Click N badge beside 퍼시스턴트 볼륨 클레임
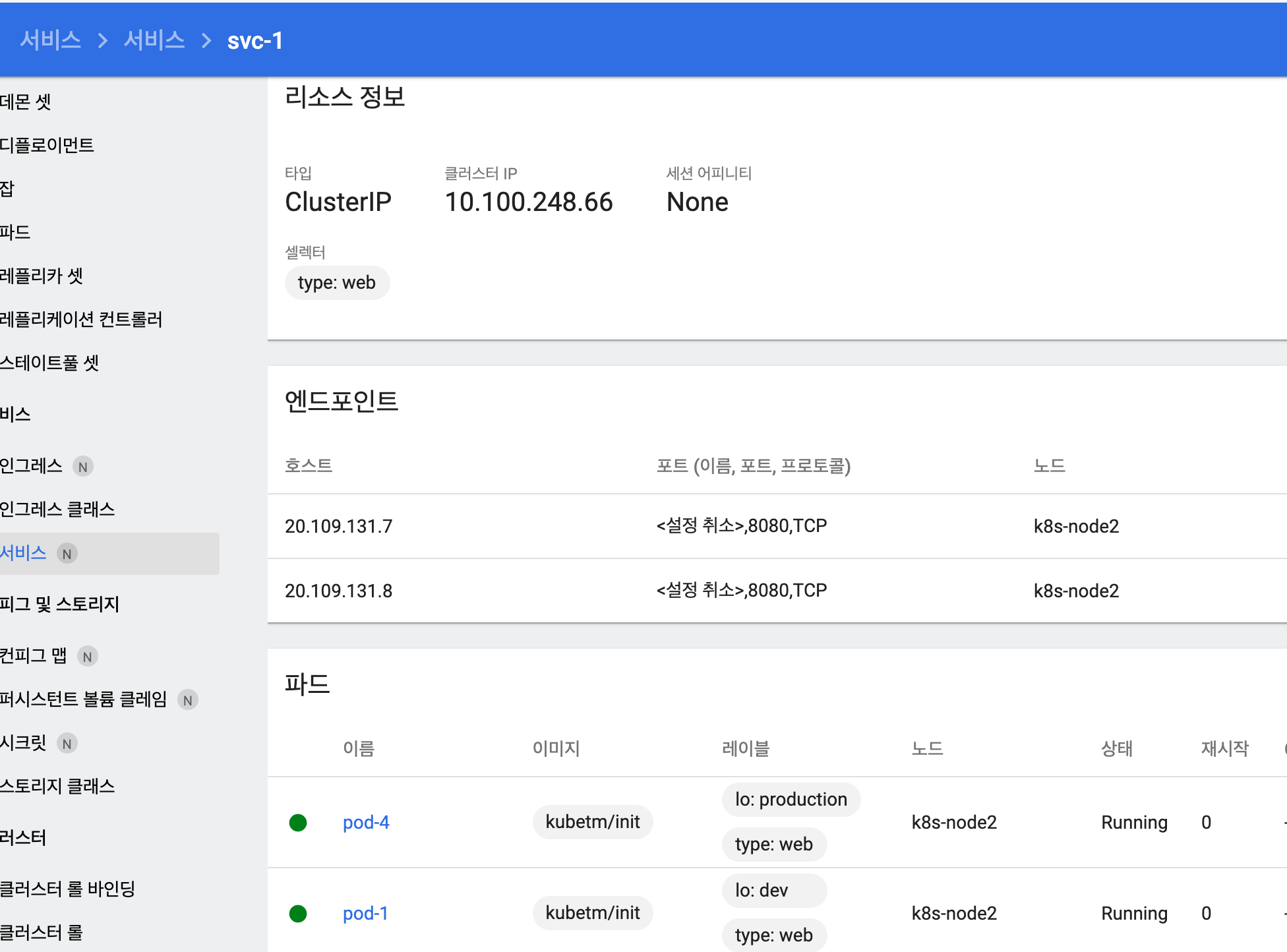Screen dimensions: 1287x952 [x=188, y=700]
